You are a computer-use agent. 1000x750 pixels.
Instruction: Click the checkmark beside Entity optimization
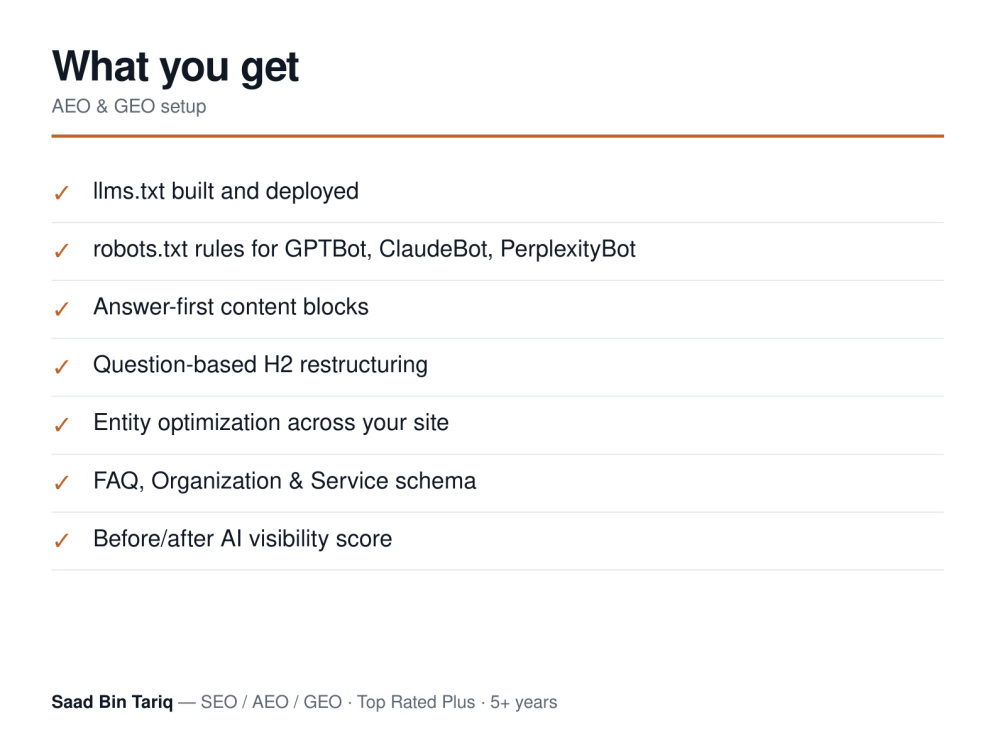[x=61, y=424]
